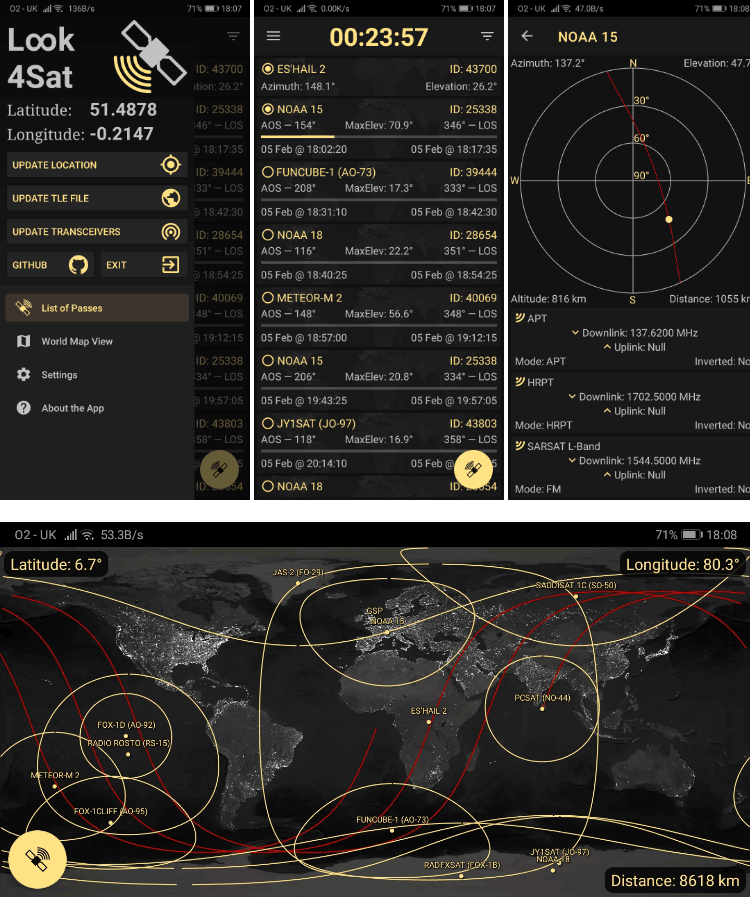Tap the Update TLE File globe icon
The height and width of the screenshot is (897, 750).
click(x=170, y=198)
